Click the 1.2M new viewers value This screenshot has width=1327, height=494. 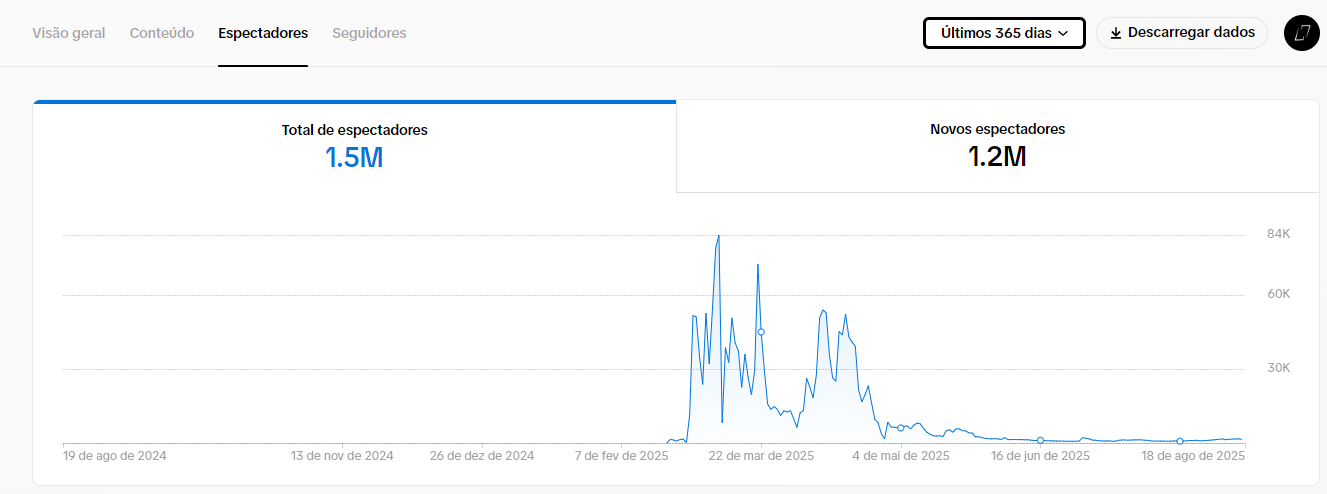click(997, 157)
